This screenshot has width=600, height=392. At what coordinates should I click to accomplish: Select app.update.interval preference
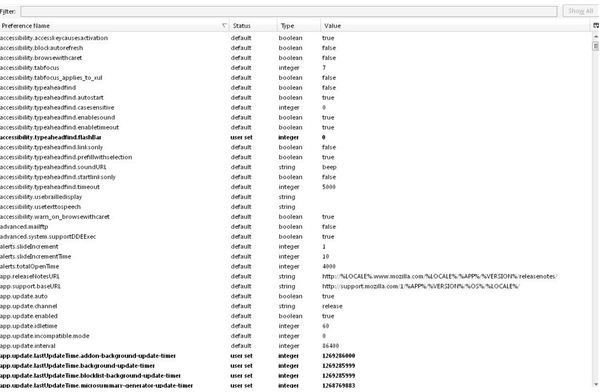click(296, 346)
